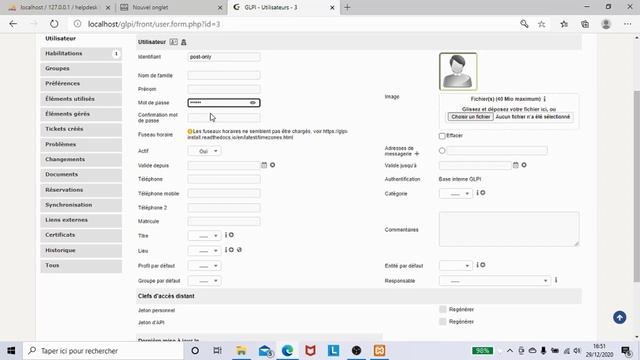640x360 pixels.
Task: Open calendar icon for Valide depuis
Action: pos(264,165)
